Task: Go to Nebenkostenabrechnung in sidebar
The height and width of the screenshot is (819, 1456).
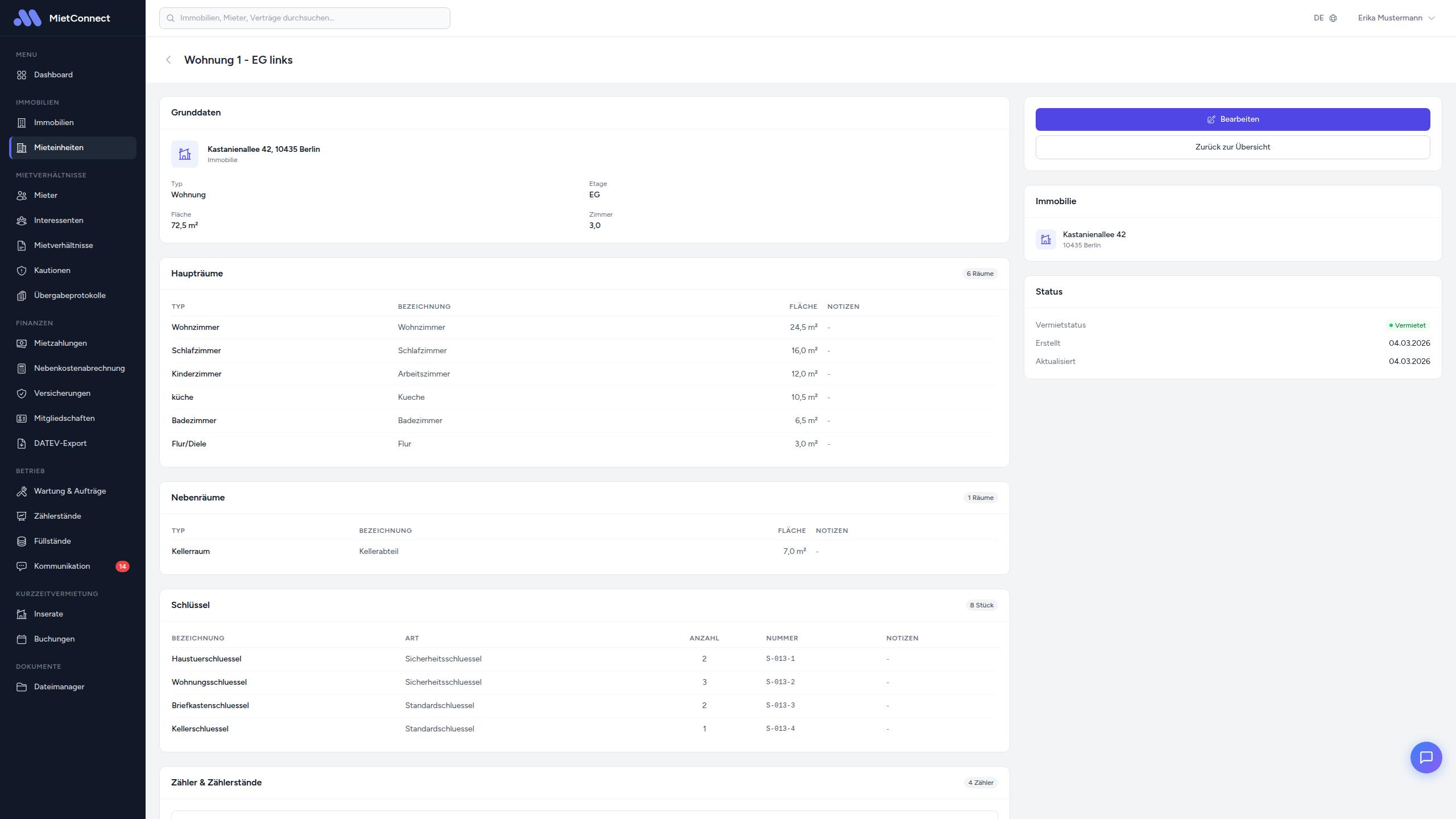Action: (79, 369)
